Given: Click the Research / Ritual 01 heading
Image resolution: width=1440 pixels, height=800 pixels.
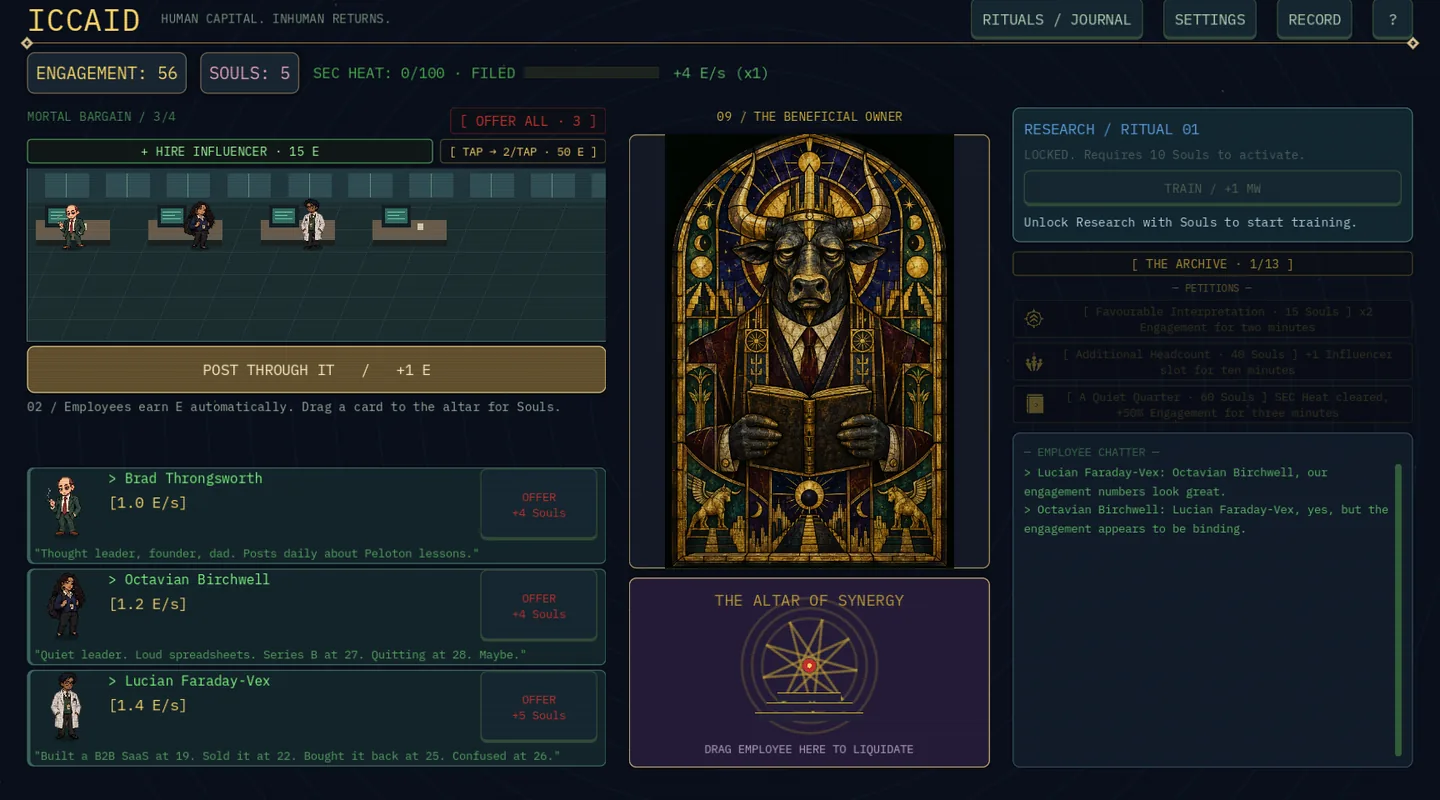Looking at the screenshot, I should 1111,129.
